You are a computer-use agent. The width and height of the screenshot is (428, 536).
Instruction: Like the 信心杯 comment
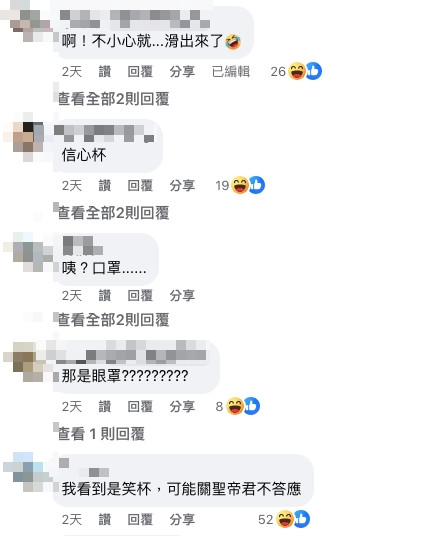click(x=105, y=186)
